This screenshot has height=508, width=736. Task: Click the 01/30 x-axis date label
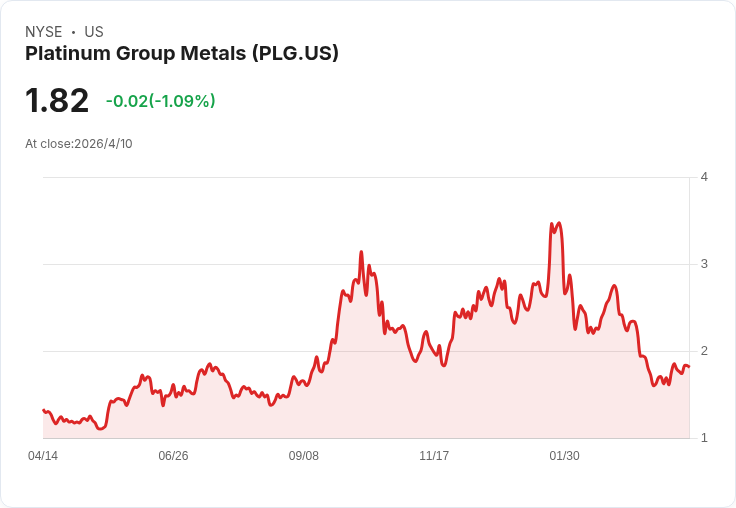tap(564, 456)
